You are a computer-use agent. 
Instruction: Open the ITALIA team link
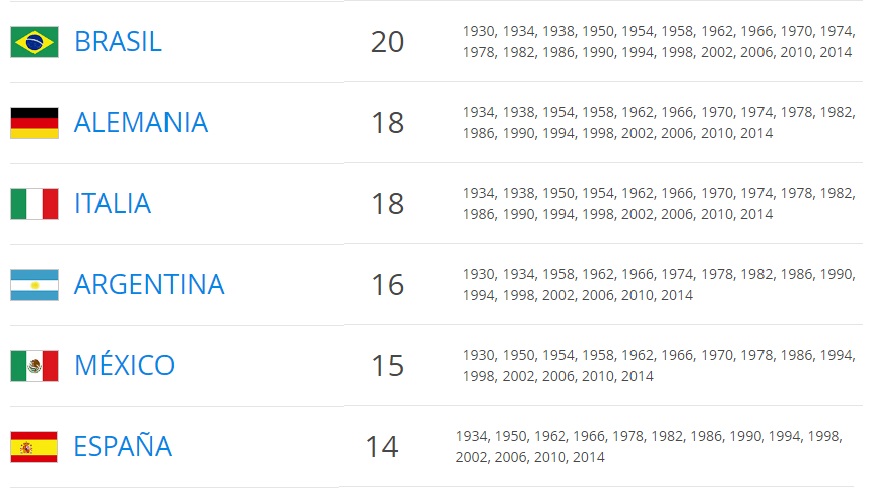point(112,204)
